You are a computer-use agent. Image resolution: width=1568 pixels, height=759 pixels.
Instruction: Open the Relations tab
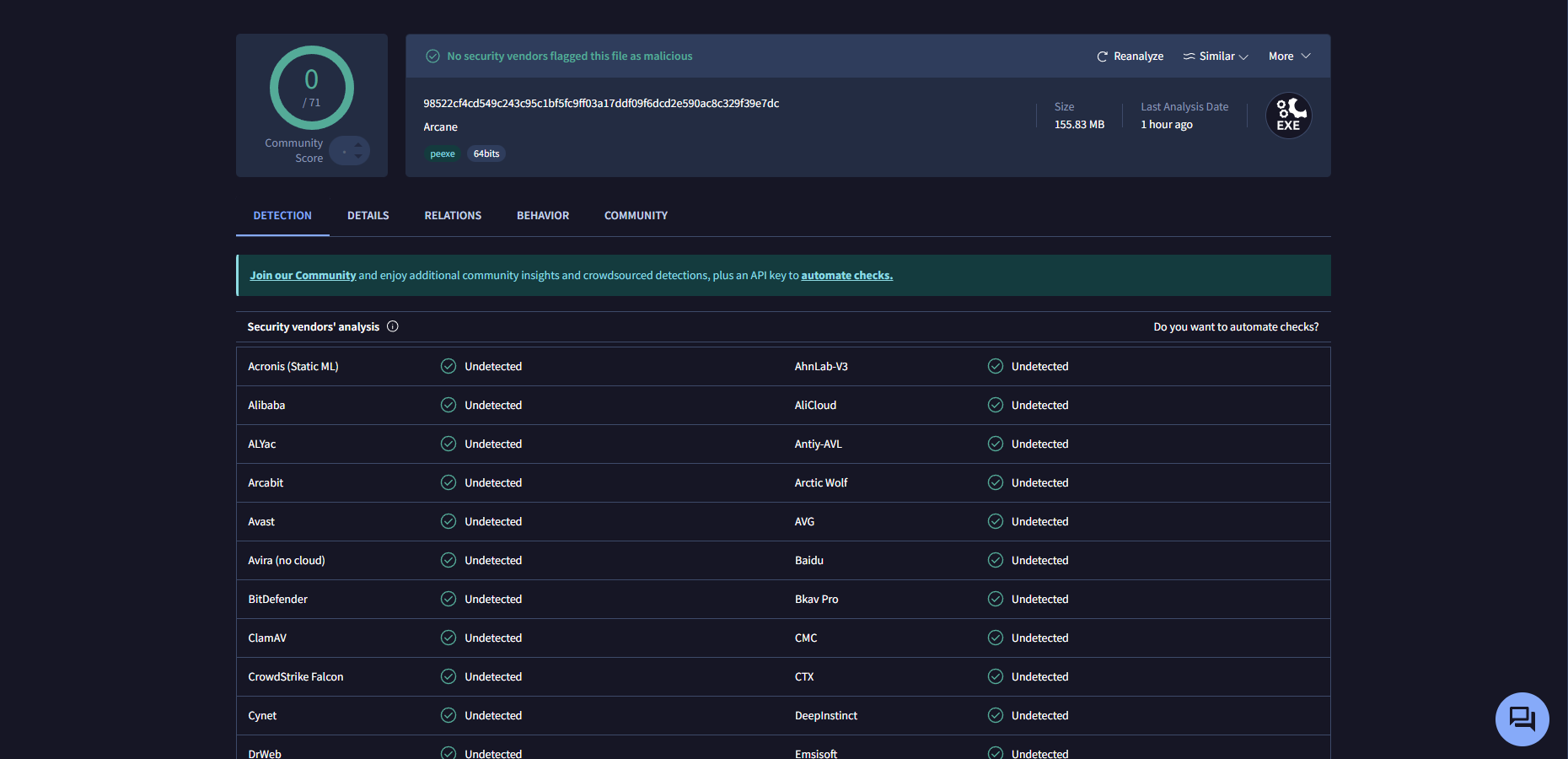pos(453,215)
